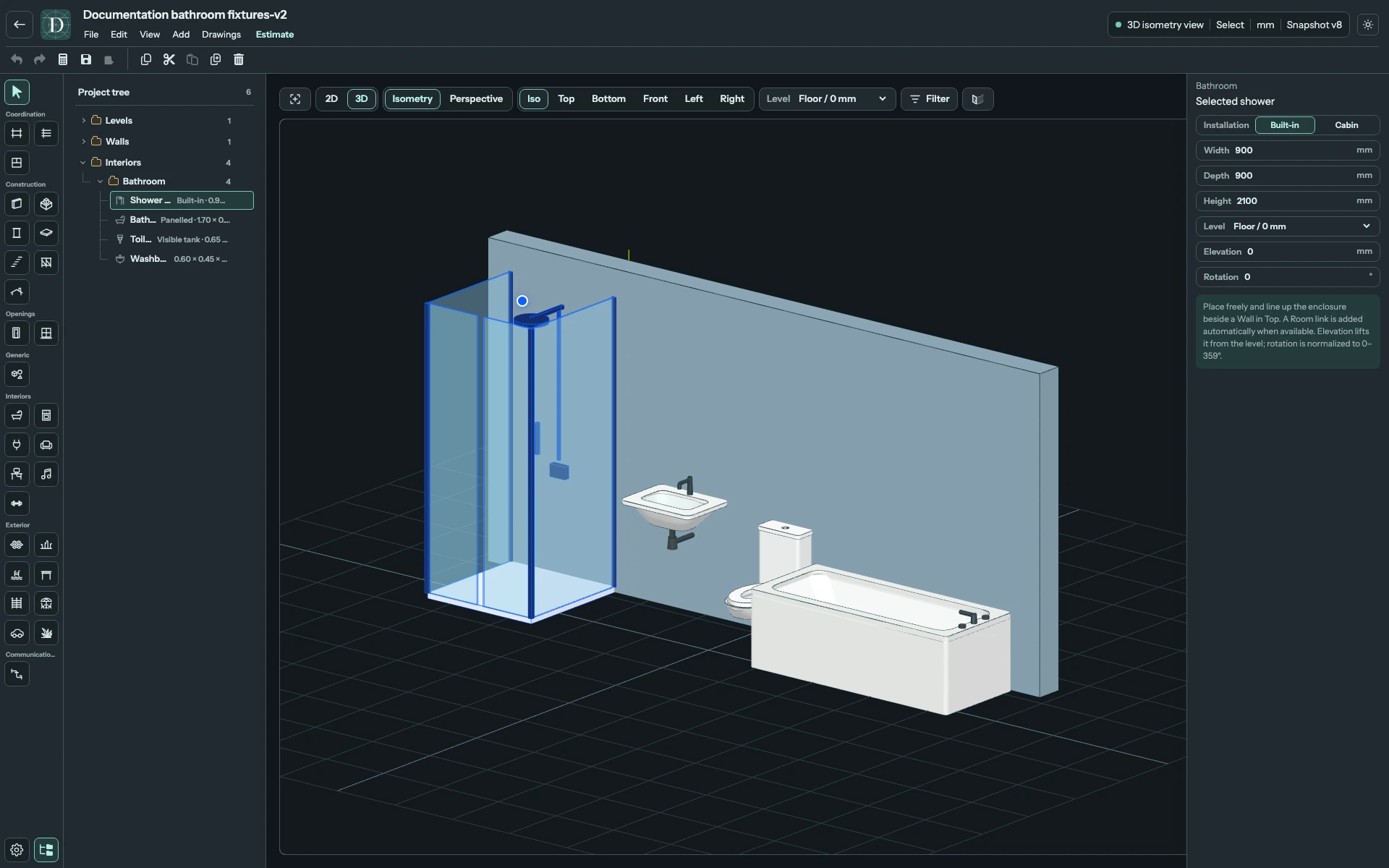Delete selection with the trash icon
Screen dimensions: 1389x868
pos(239,59)
